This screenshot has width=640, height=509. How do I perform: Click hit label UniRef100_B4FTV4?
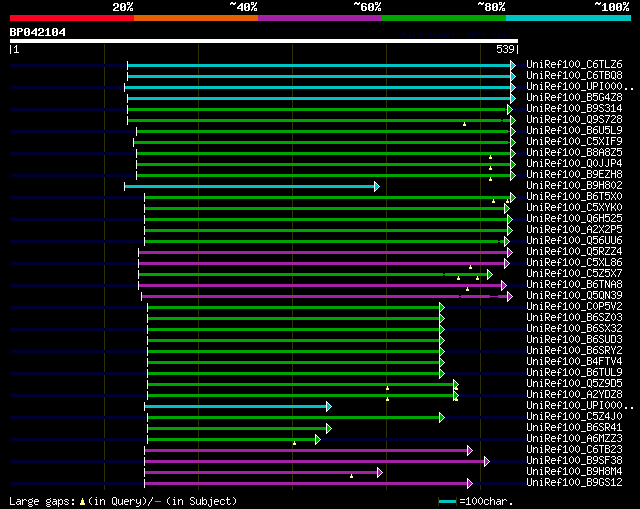pyautogui.click(x=574, y=362)
